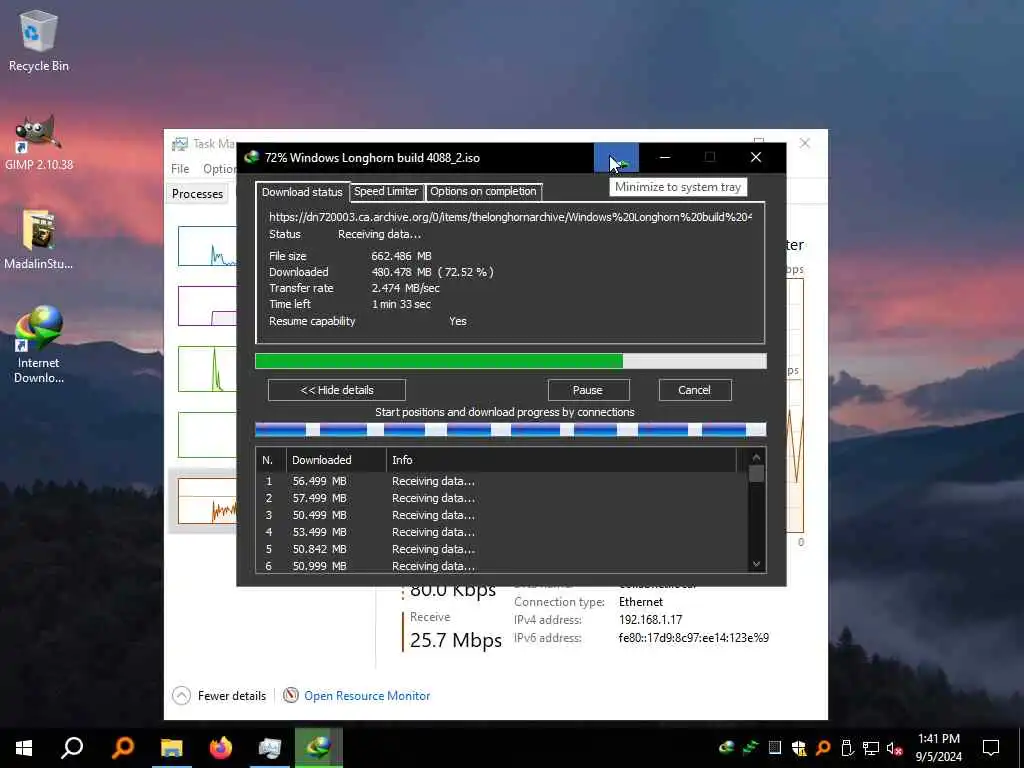Click the IDM icon in download window title

pos(251,157)
